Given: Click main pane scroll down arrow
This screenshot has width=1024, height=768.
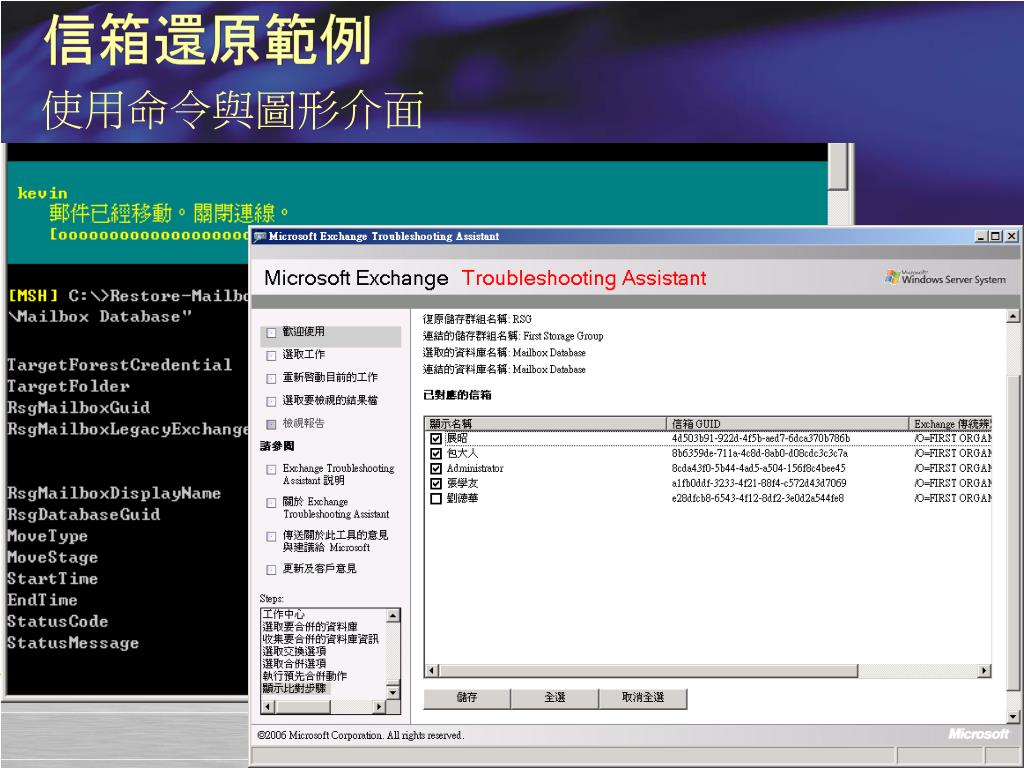Looking at the screenshot, I should 1012,716.
